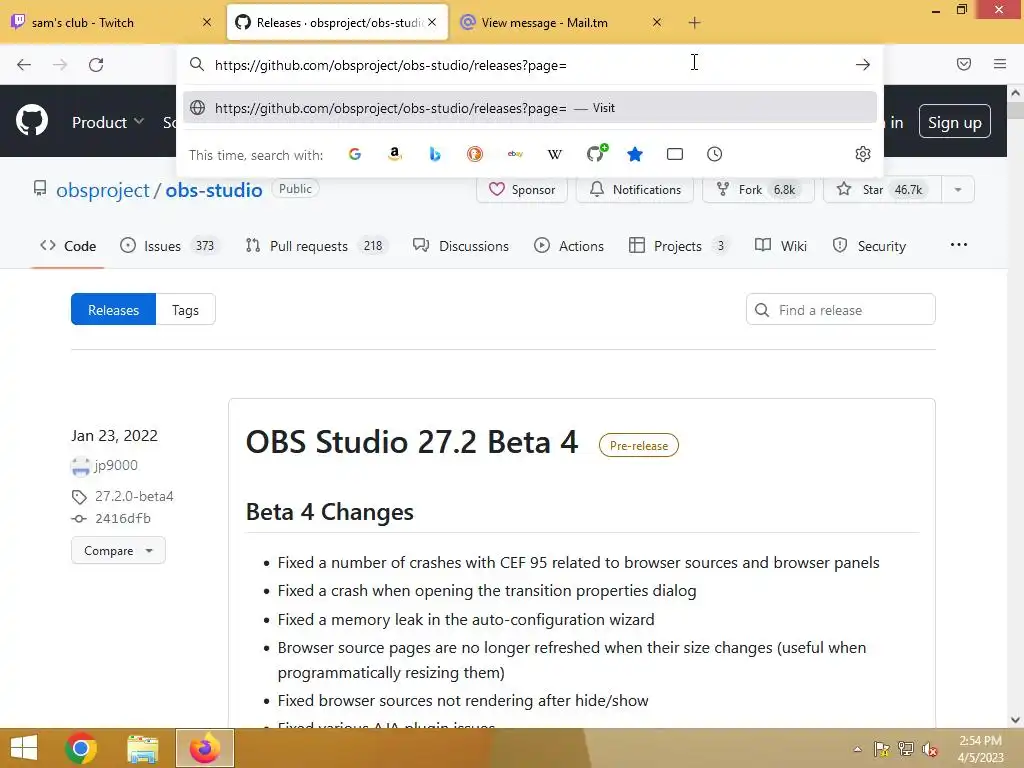Click the URL text in the address bar
This screenshot has width=1024, height=768.
[391, 65]
